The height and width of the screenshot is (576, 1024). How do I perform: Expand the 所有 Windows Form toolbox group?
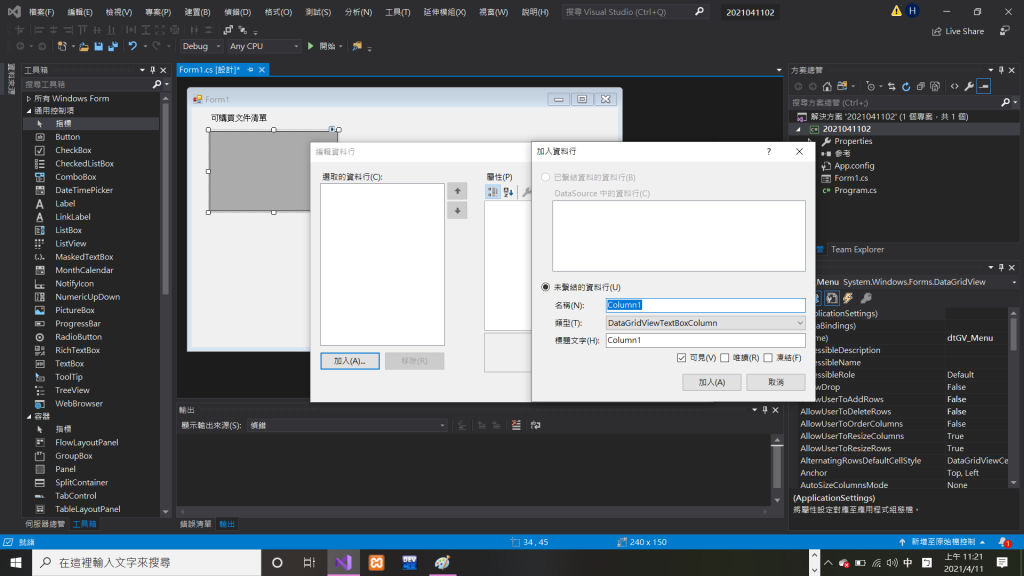pos(29,99)
